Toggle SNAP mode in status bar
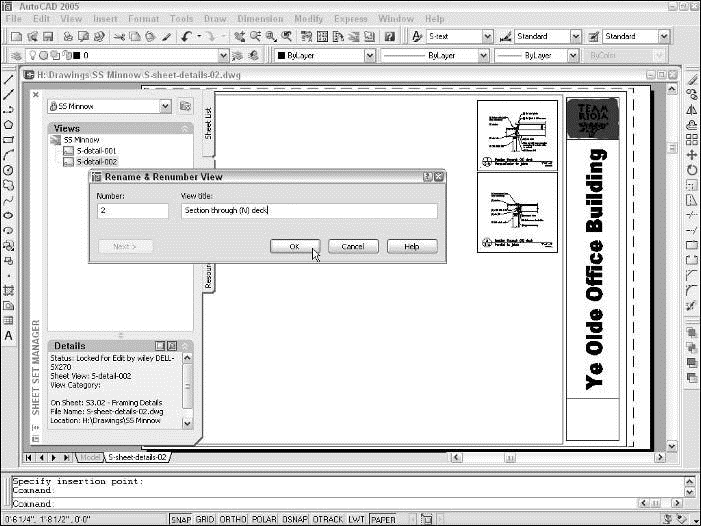Image resolution: width=701 pixels, height=526 pixels. pos(181,519)
